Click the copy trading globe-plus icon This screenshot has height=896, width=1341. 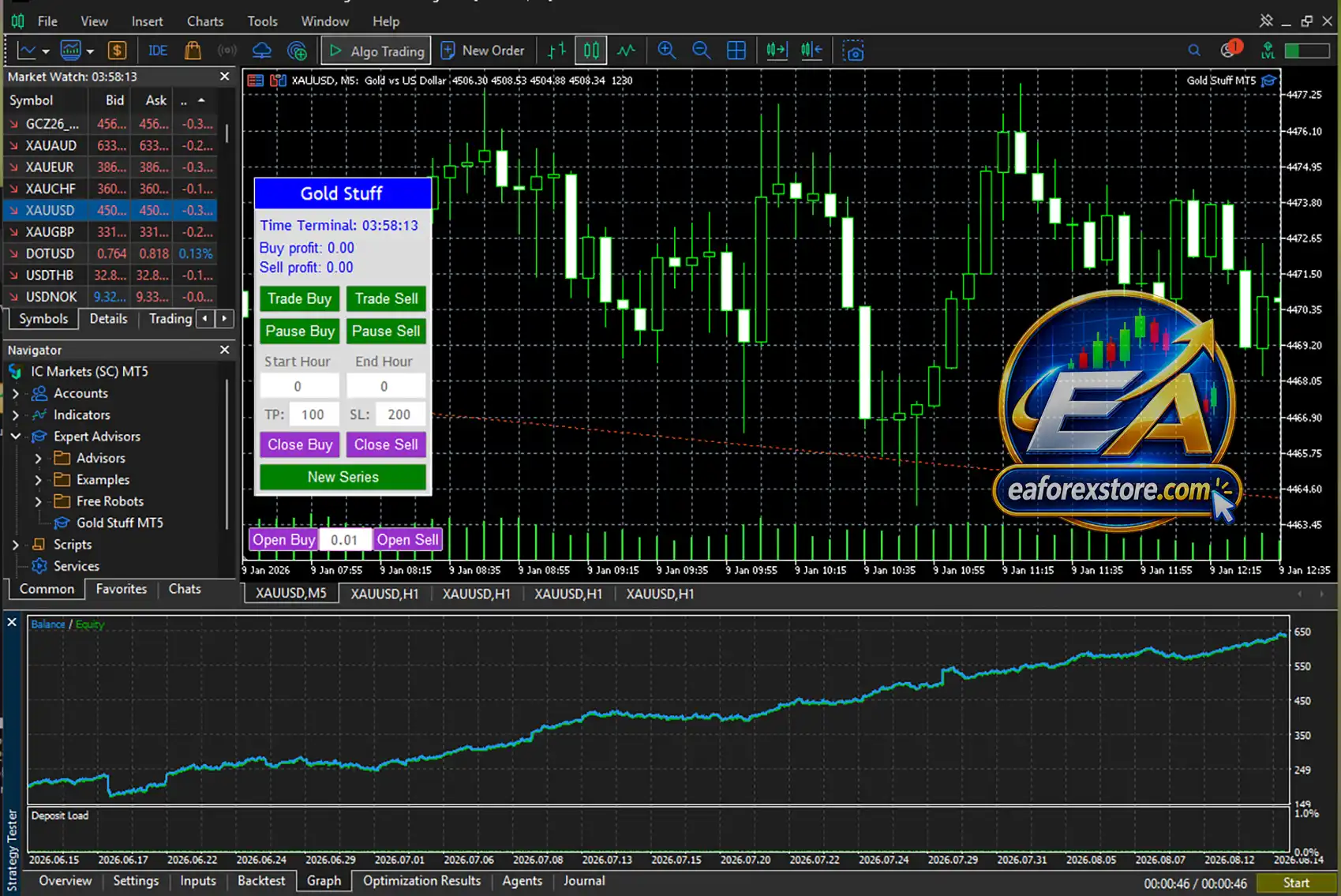298,51
